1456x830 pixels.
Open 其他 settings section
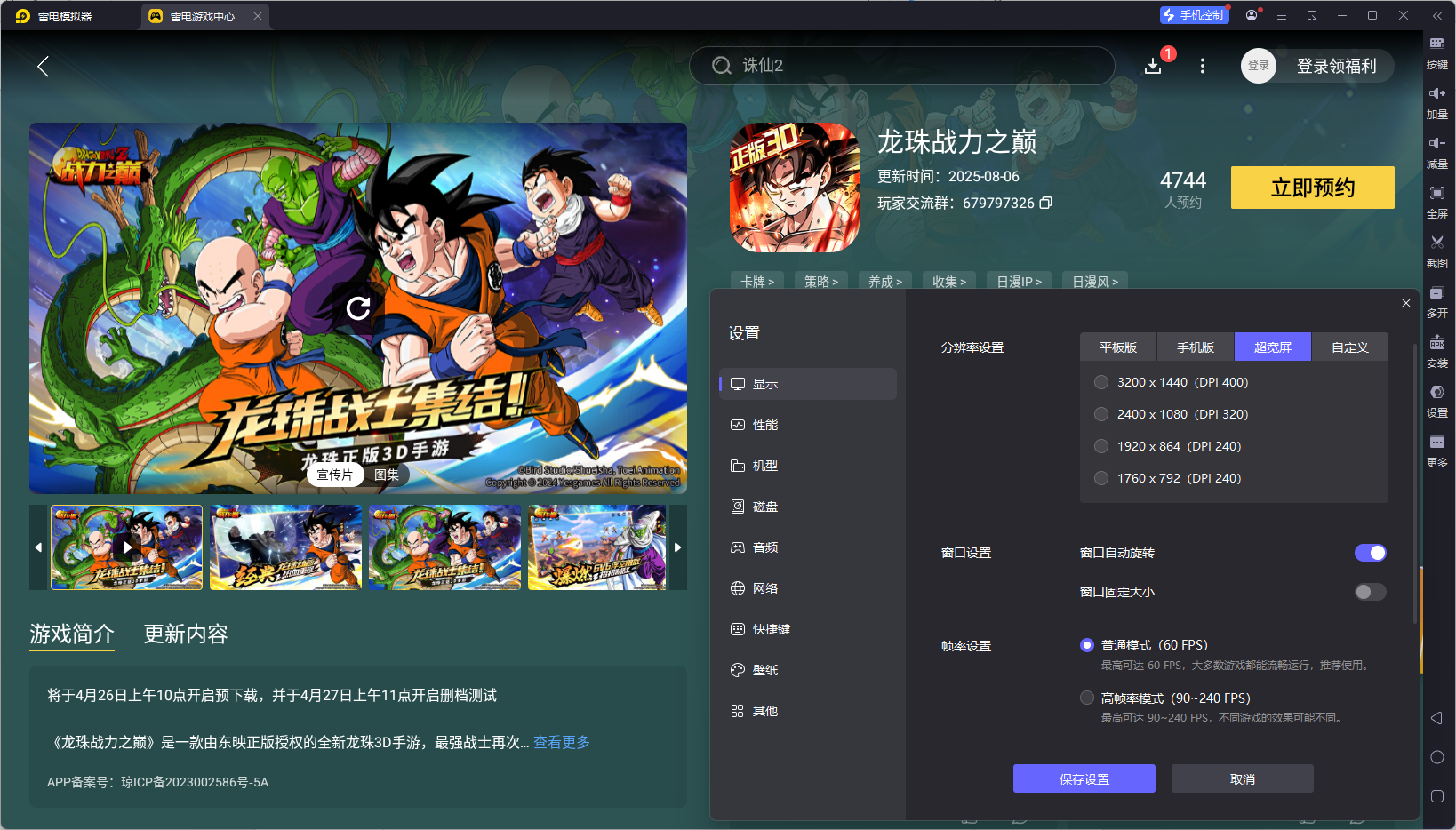pyautogui.click(x=808, y=711)
